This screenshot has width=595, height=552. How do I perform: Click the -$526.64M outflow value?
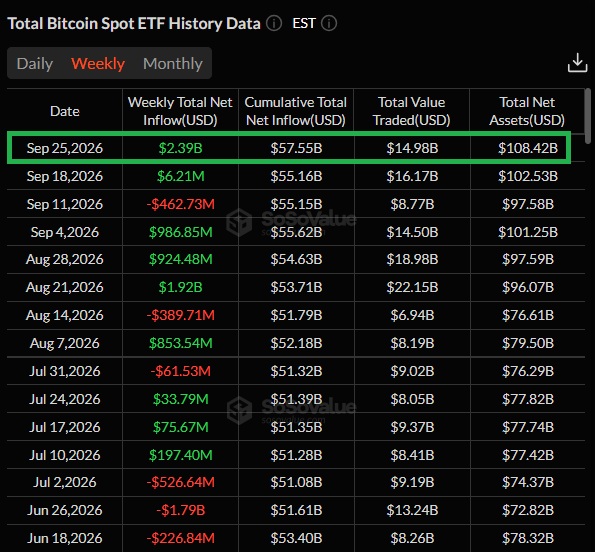tap(180, 482)
